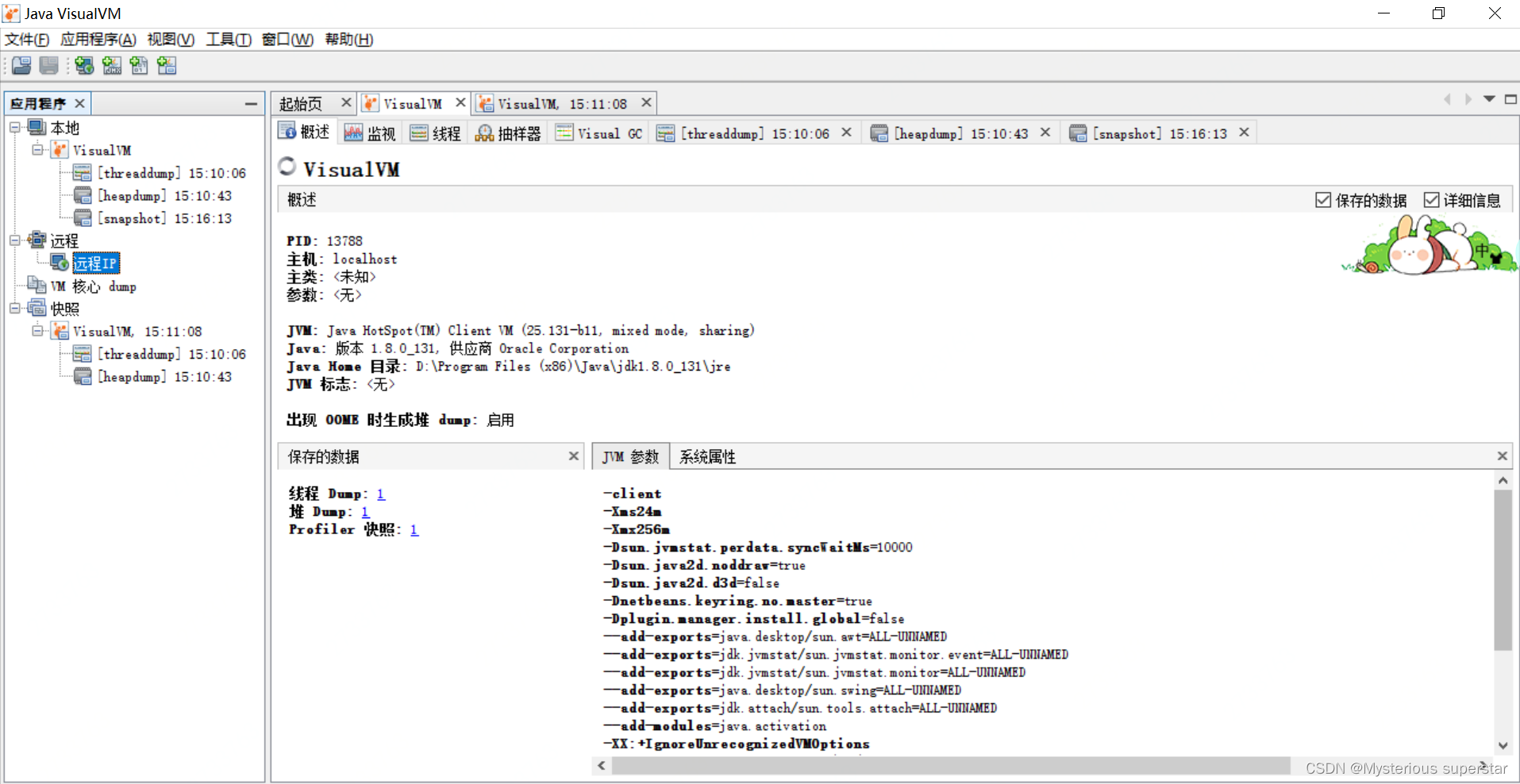This screenshot has width=1520, height=784.
Task: Switch to the 监视 tab
Action: click(371, 133)
